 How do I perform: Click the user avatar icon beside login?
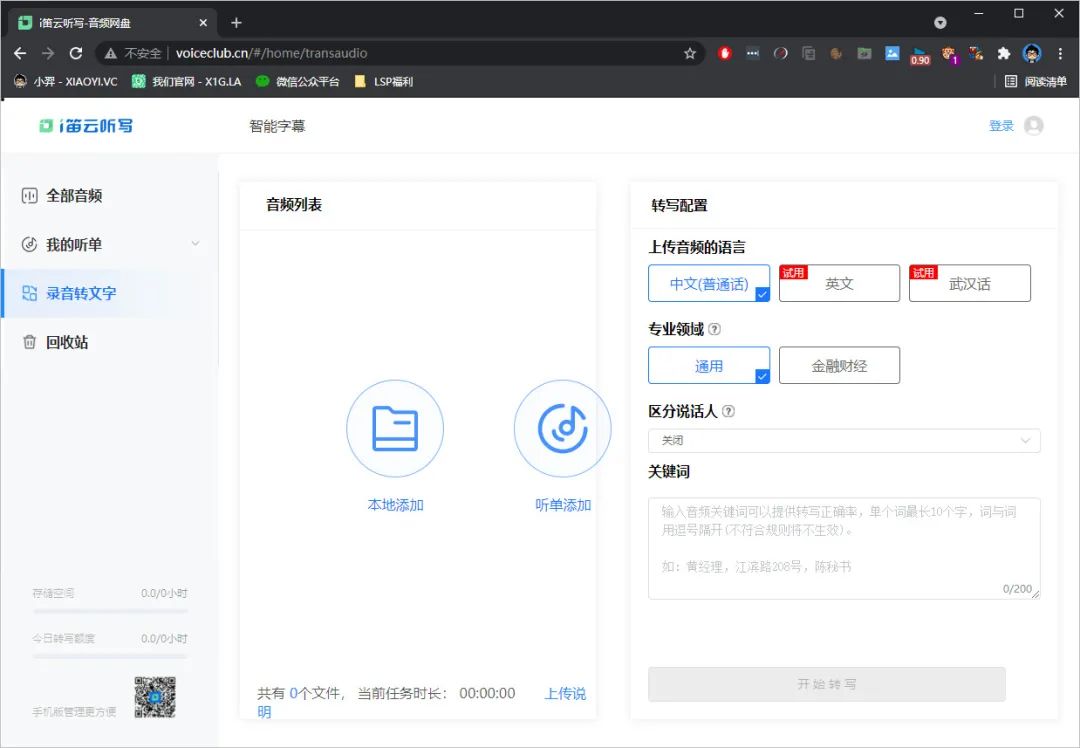1034,126
